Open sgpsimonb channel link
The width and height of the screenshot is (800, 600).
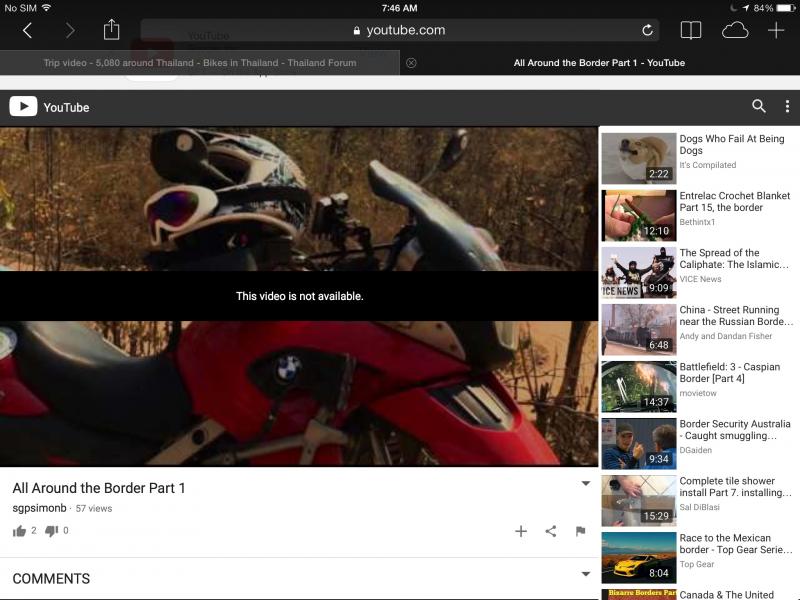[x=39, y=508]
